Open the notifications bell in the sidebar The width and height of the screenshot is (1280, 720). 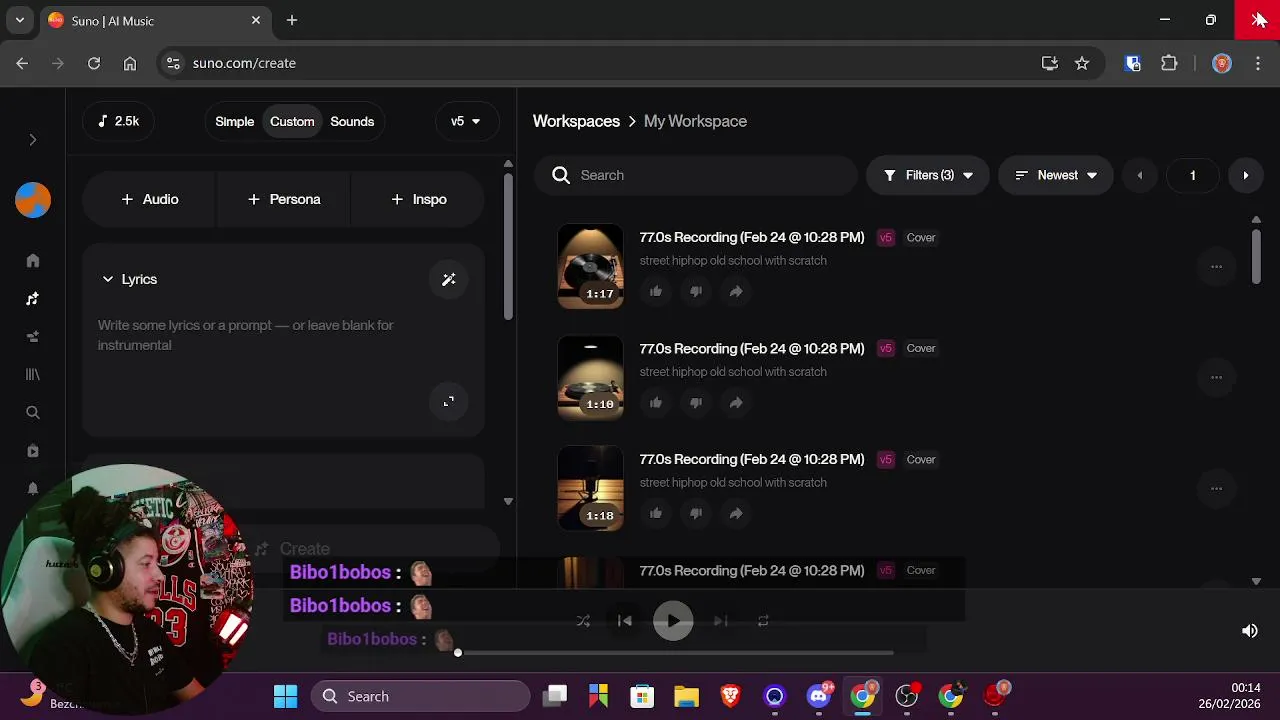coord(33,488)
